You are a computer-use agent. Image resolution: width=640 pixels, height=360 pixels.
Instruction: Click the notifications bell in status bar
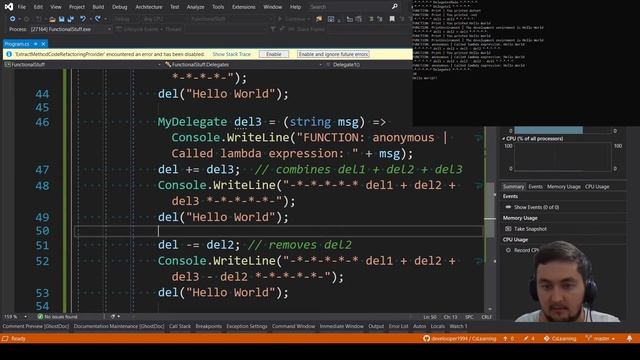coord(629,338)
